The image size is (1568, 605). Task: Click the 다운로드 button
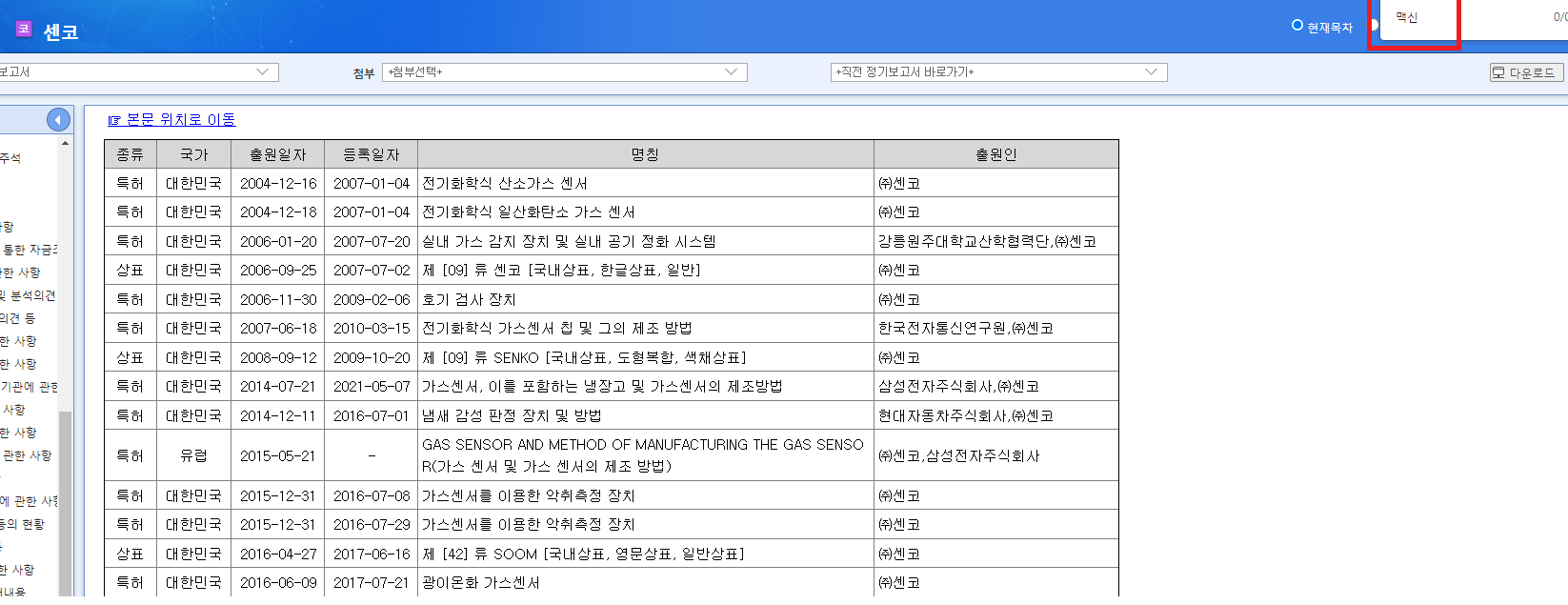(x=1526, y=72)
